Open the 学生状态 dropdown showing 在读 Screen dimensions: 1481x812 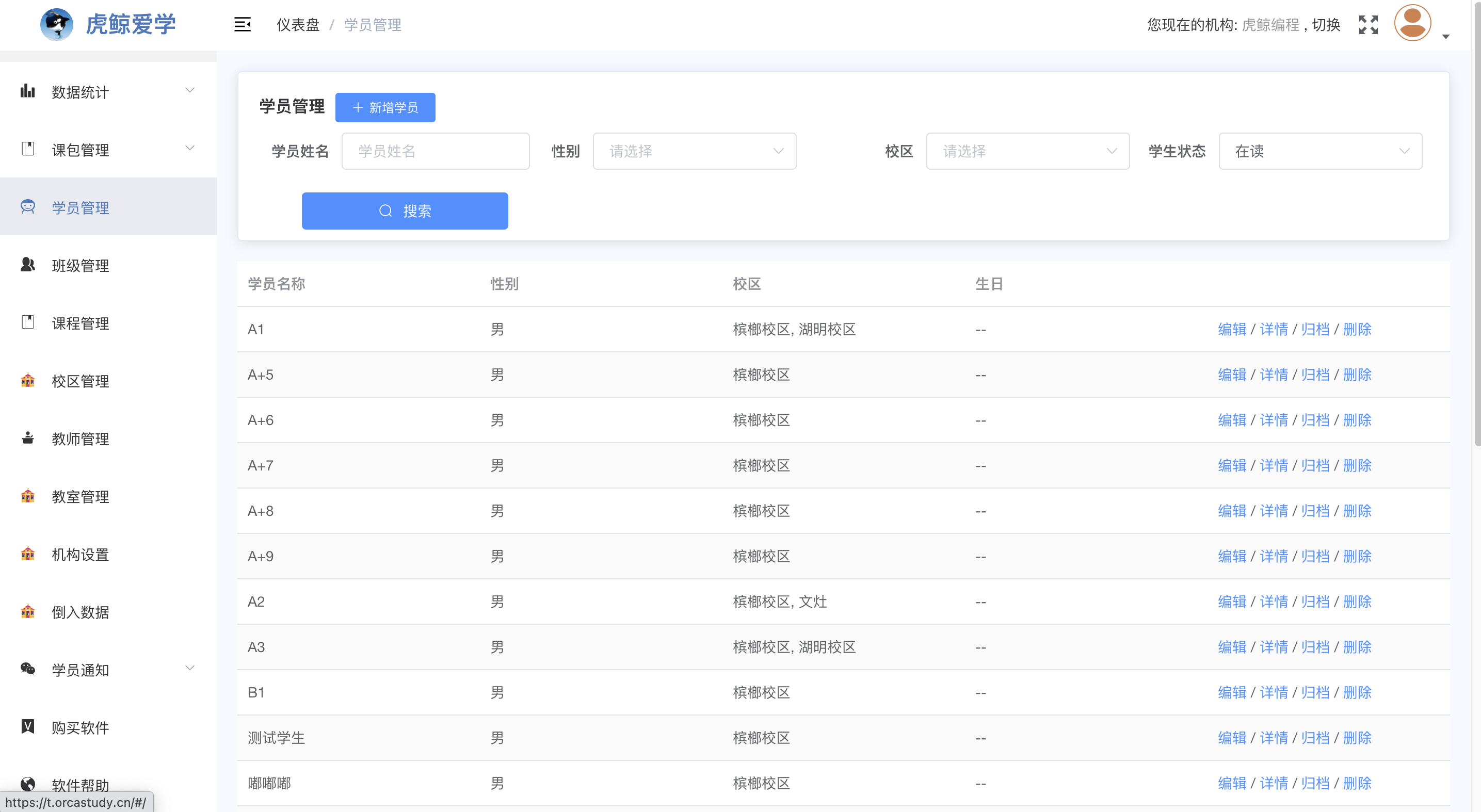click(1321, 151)
